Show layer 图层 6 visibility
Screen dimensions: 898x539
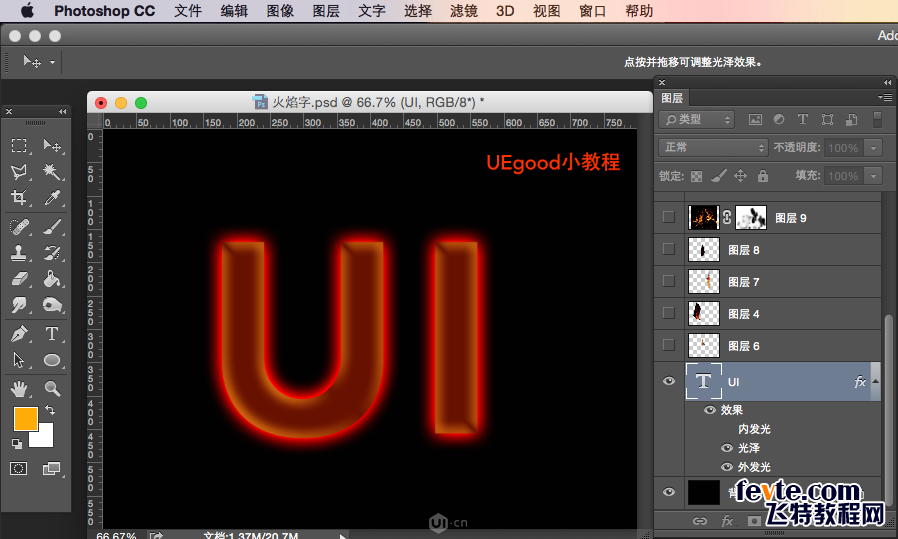[x=668, y=345]
